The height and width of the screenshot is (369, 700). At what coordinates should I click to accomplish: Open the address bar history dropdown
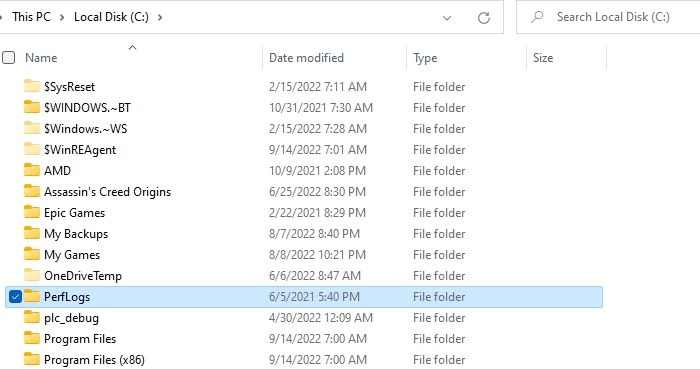(x=446, y=18)
